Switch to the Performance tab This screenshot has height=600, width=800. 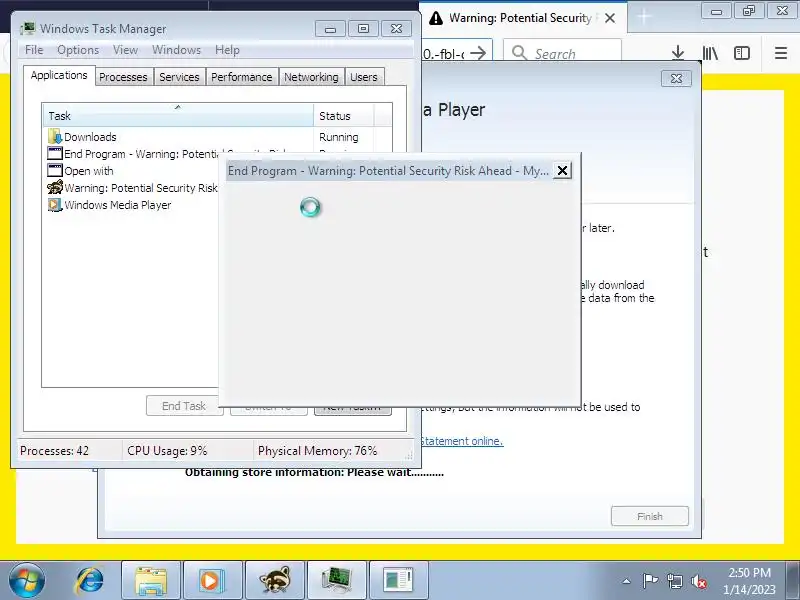tap(241, 77)
